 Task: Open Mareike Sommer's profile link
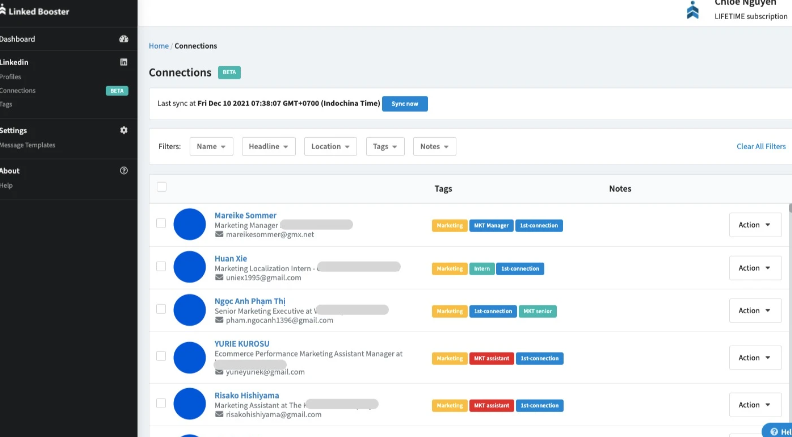click(x=245, y=215)
